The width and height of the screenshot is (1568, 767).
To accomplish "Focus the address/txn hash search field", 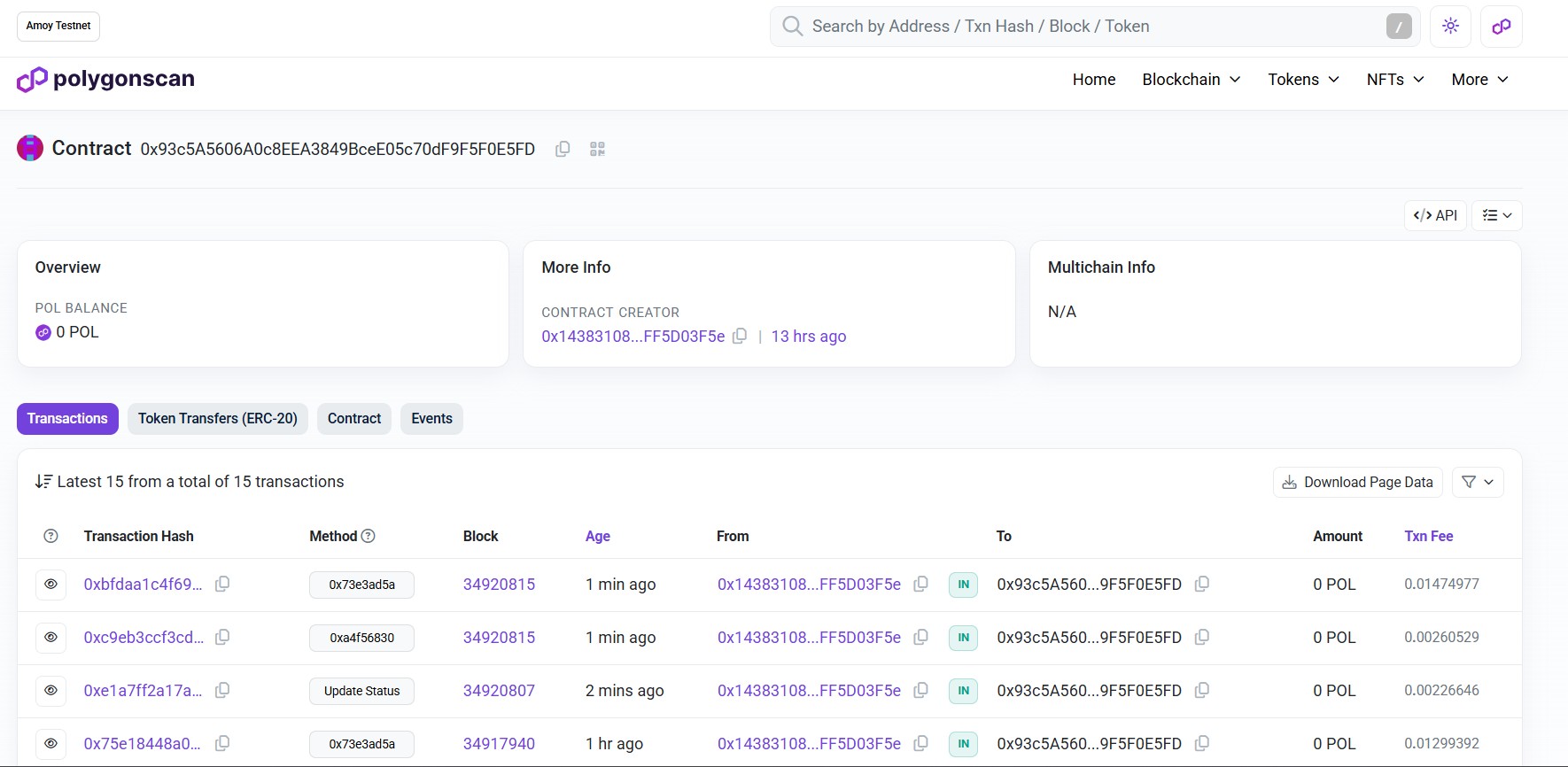I will coord(1094,27).
